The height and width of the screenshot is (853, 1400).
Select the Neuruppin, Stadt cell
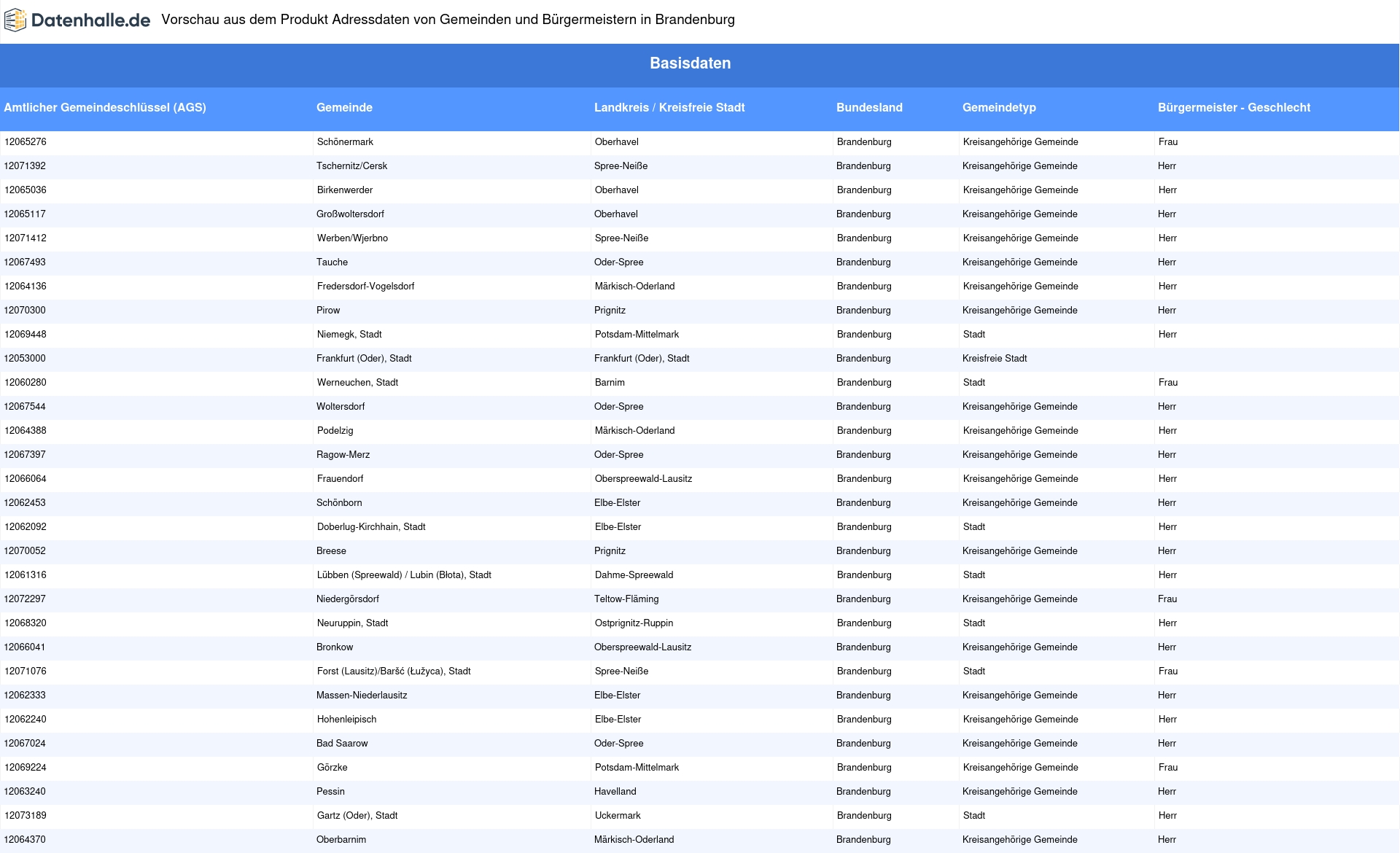451,623
